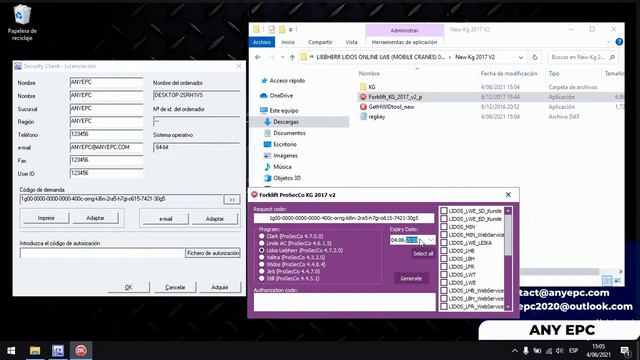The height and width of the screenshot is (360, 640).
Task: Open Descargas folder in navigation pane
Action: point(286,122)
